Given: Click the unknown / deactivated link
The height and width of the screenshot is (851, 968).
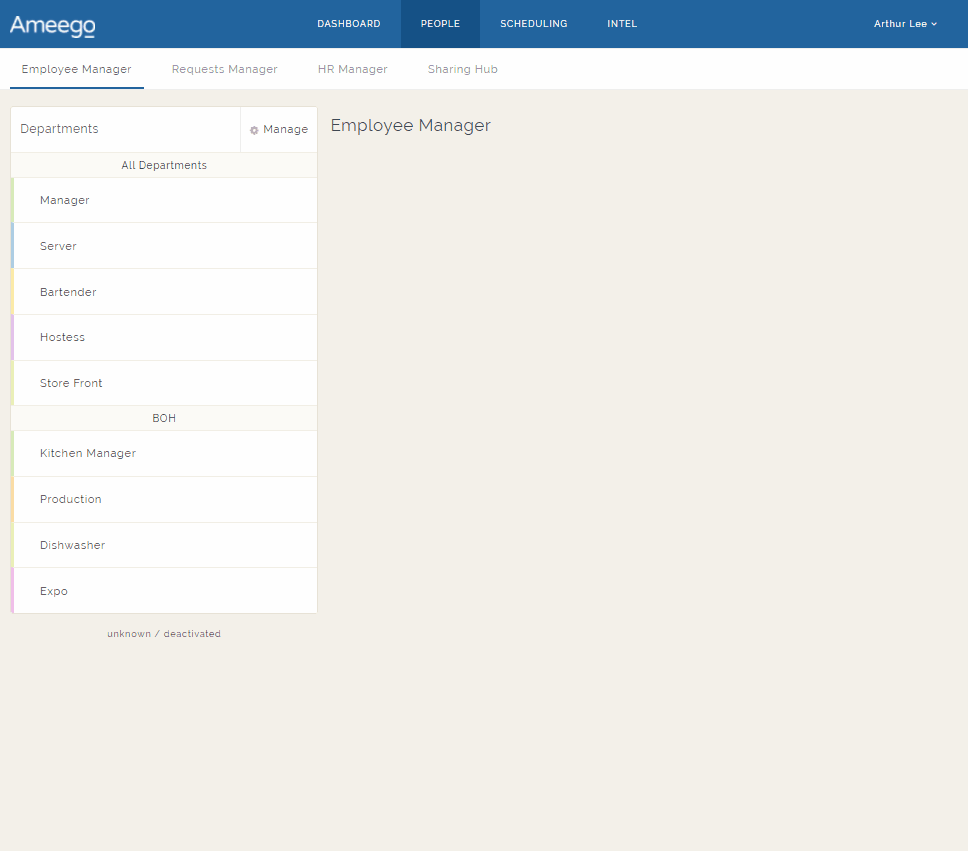Looking at the screenshot, I should [x=164, y=634].
